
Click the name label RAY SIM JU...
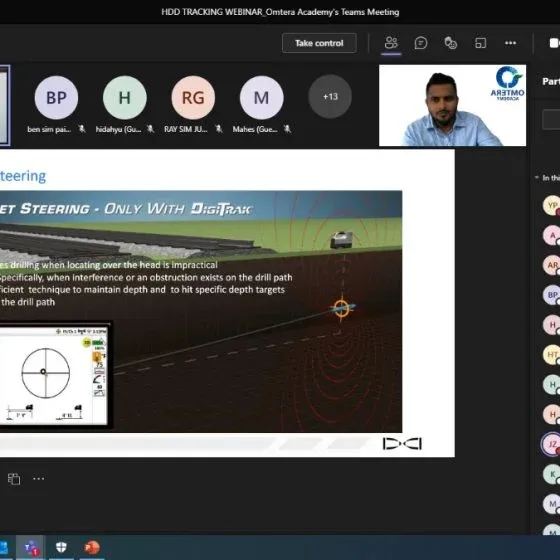(x=186, y=129)
